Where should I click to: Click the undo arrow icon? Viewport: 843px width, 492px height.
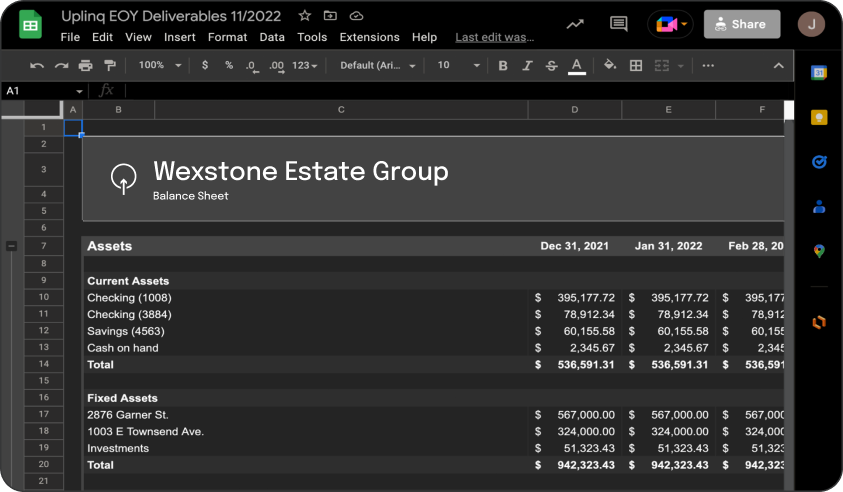pos(37,66)
